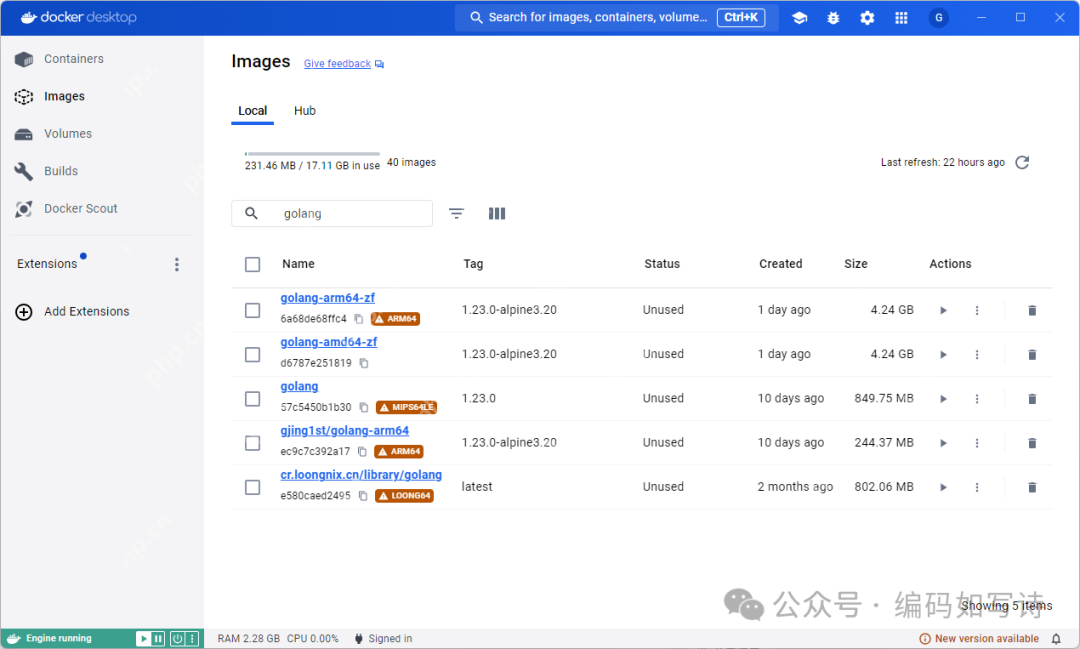Open the Learning Center graduation cap icon

click(x=799, y=18)
